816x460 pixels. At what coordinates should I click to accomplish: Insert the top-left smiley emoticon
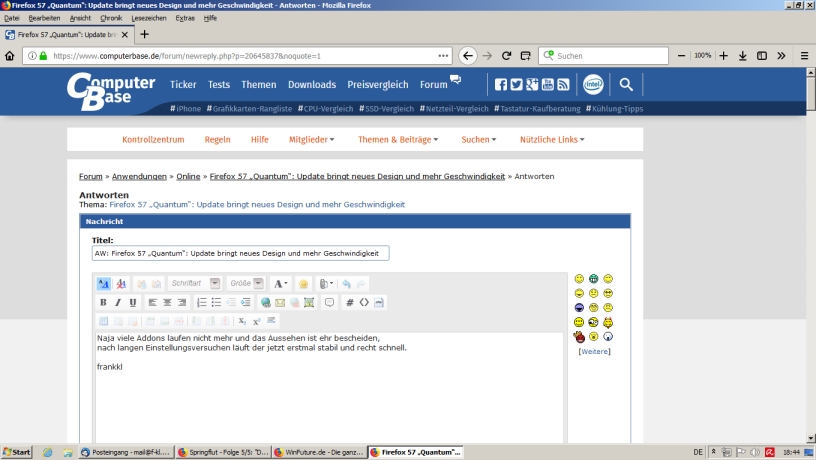click(x=579, y=279)
